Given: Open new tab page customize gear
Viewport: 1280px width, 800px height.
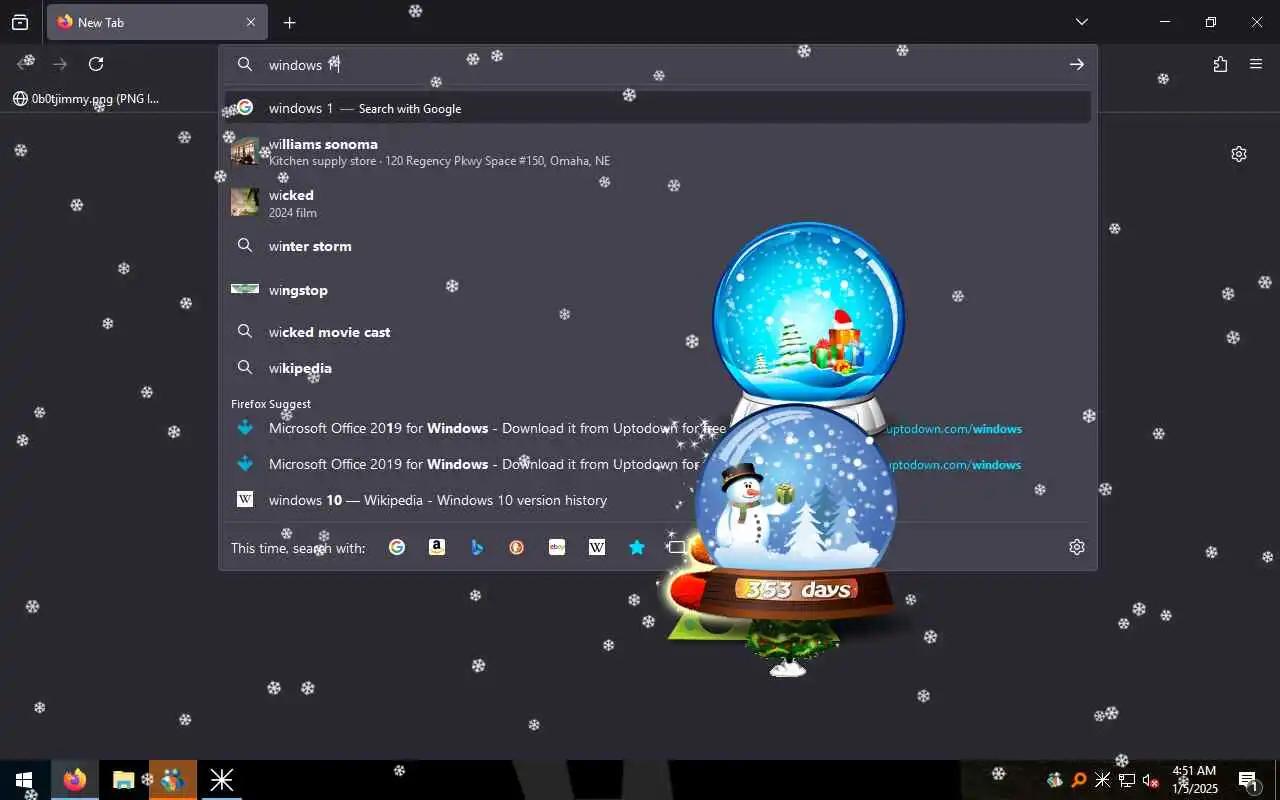Looking at the screenshot, I should click(1239, 154).
